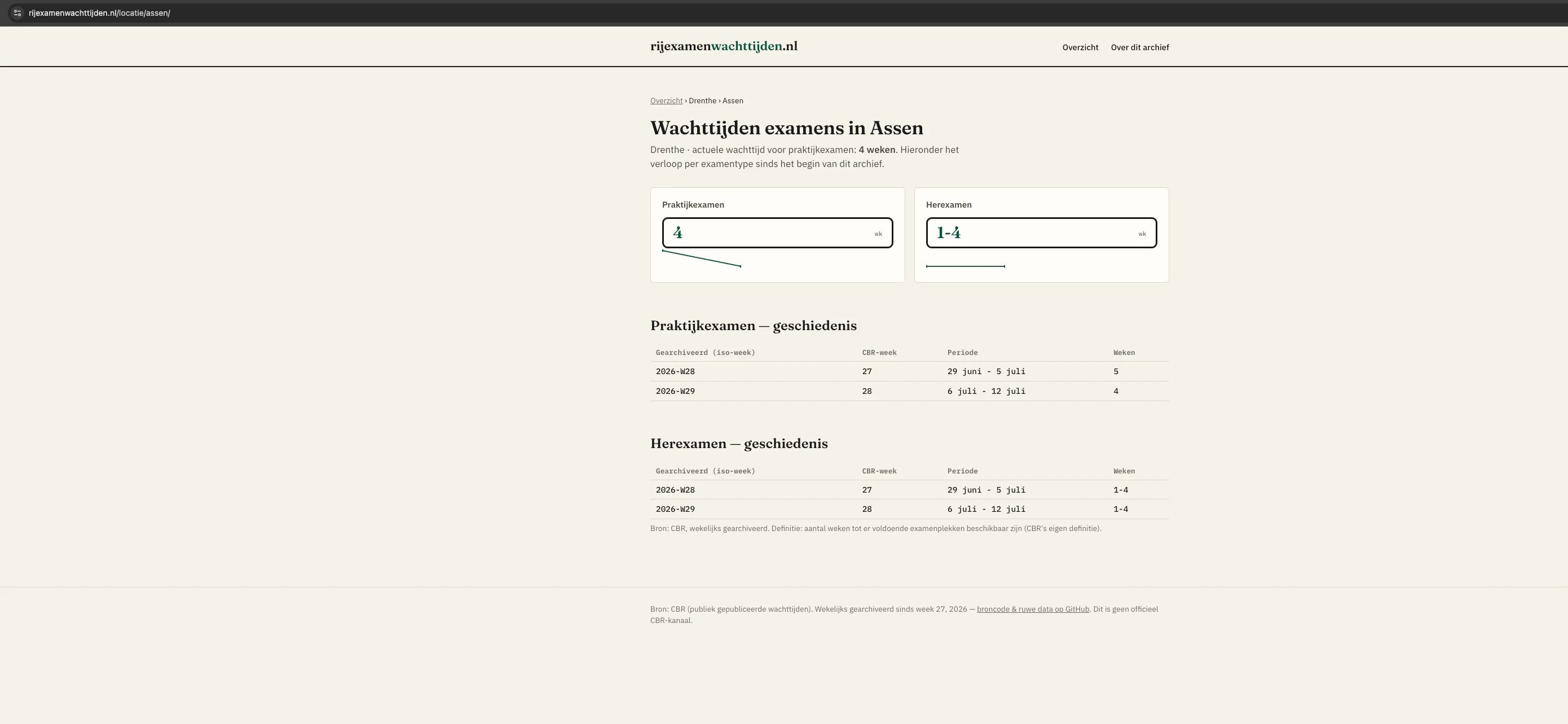The image size is (1568, 724).
Task: Click the Herexamen 1-4 wk value box
Action: point(1041,232)
